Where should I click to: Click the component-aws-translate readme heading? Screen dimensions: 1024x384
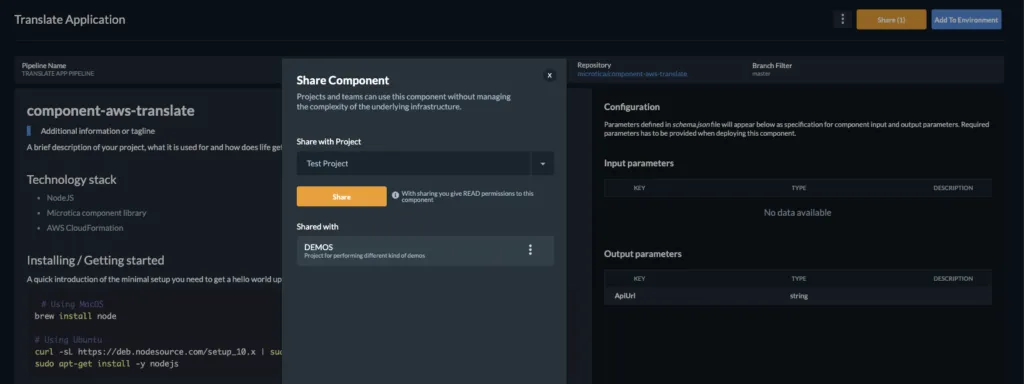(x=110, y=111)
